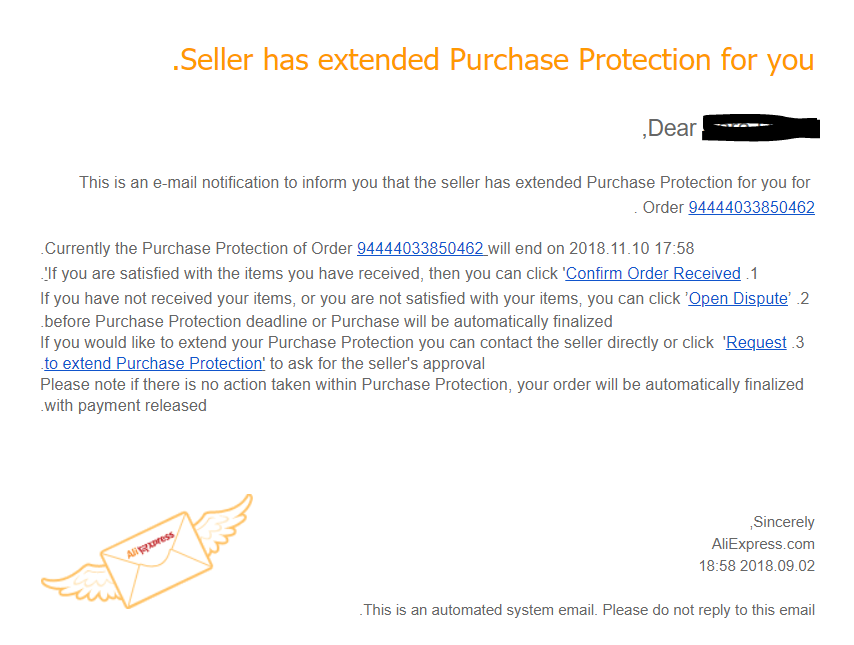
Task: Click the 'Sincerely' closing text
Action: tap(782, 522)
